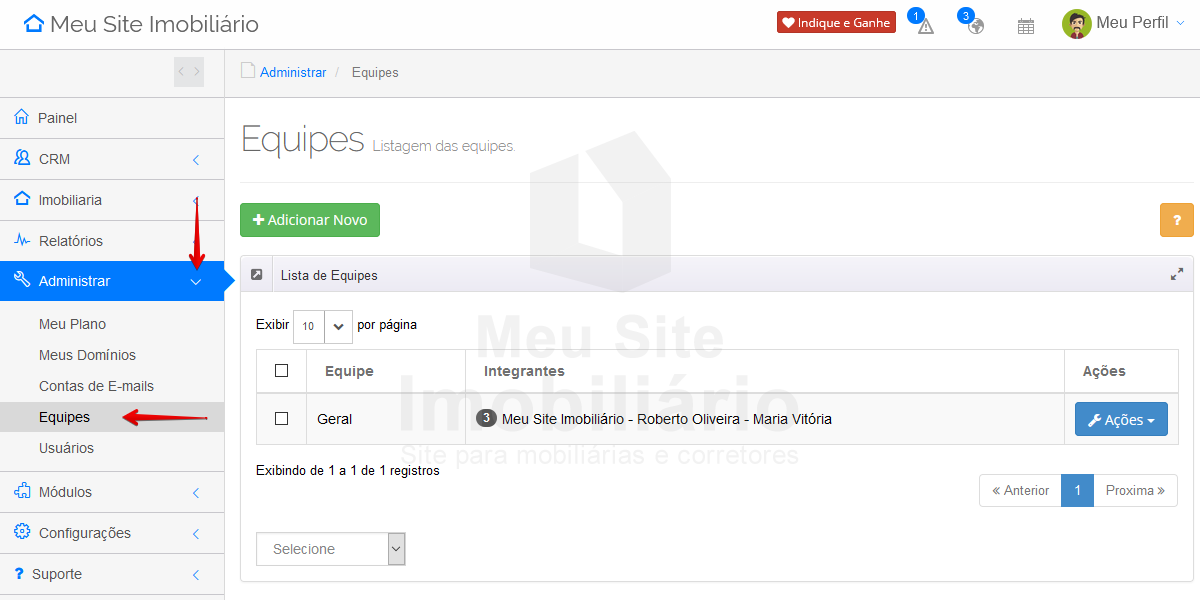The height and width of the screenshot is (600, 1200).
Task: Toggle the sidebar collapse arrows
Action: click(x=189, y=72)
